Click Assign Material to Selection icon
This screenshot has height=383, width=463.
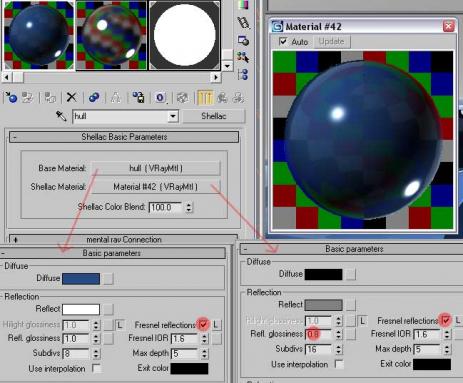[50, 97]
